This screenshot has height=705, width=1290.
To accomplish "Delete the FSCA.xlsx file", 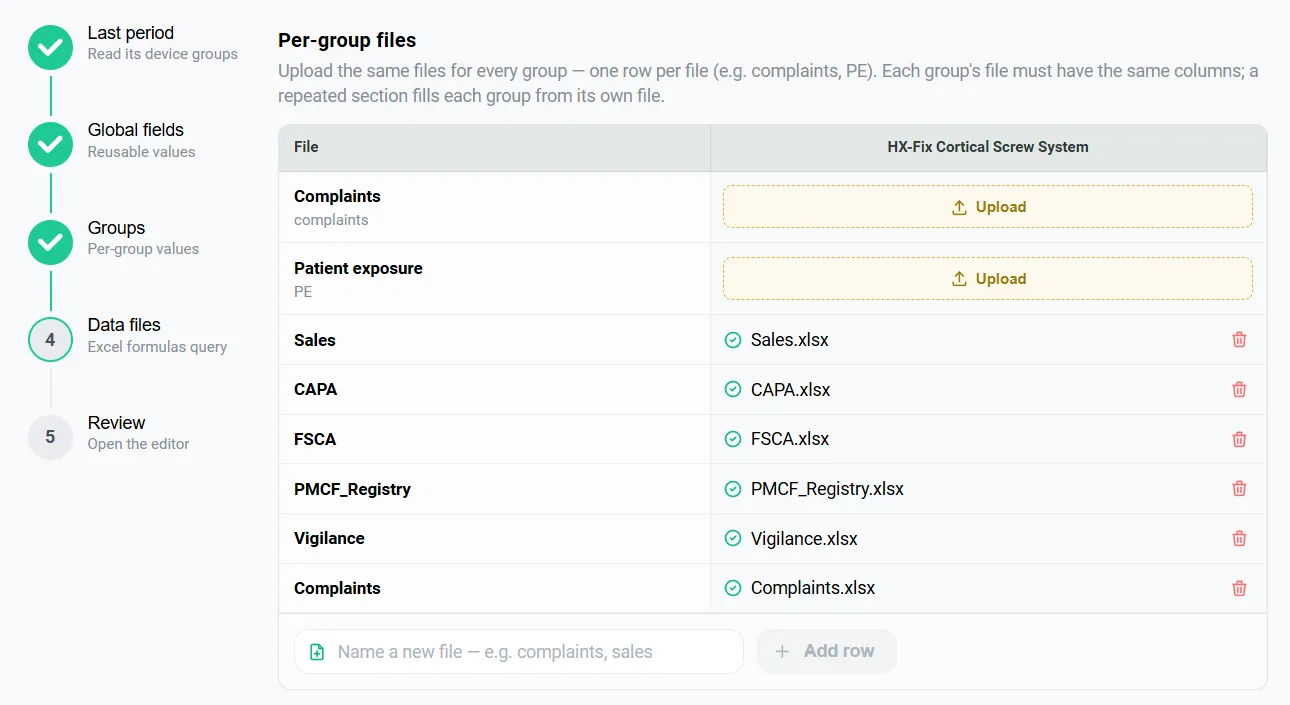I will coord(1239,439).
